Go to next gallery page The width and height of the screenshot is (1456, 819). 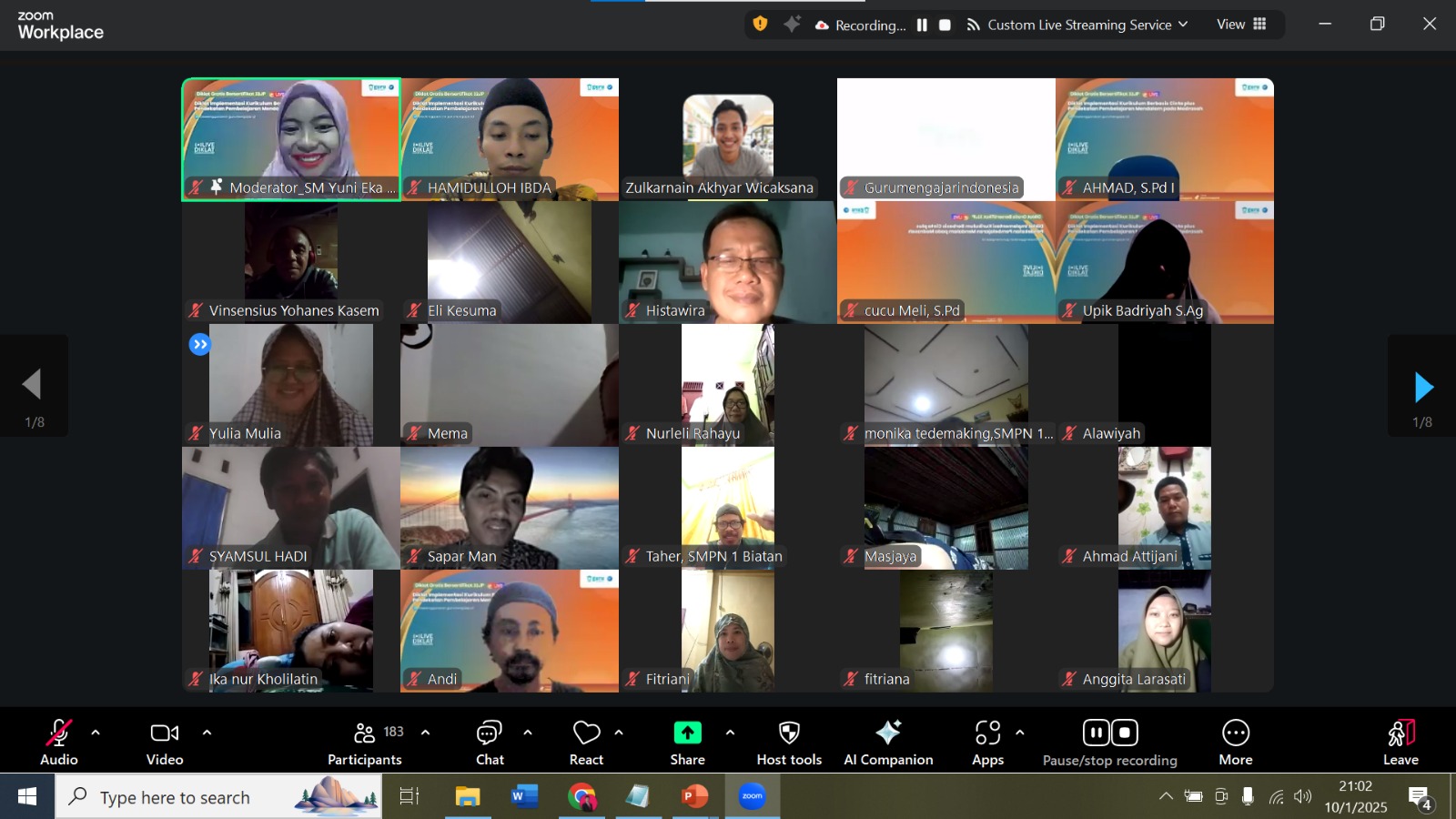click(1423, 388)
